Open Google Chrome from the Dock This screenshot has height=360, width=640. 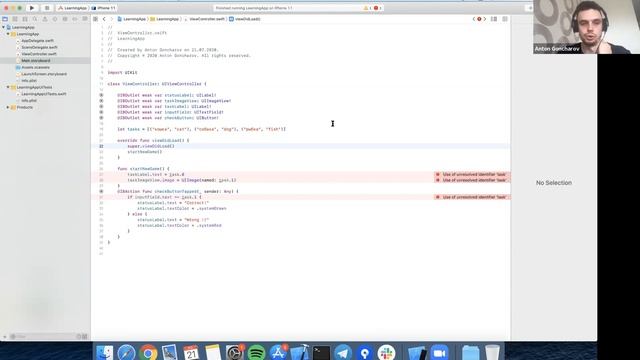pyautogui.click(x=148, y=353)
